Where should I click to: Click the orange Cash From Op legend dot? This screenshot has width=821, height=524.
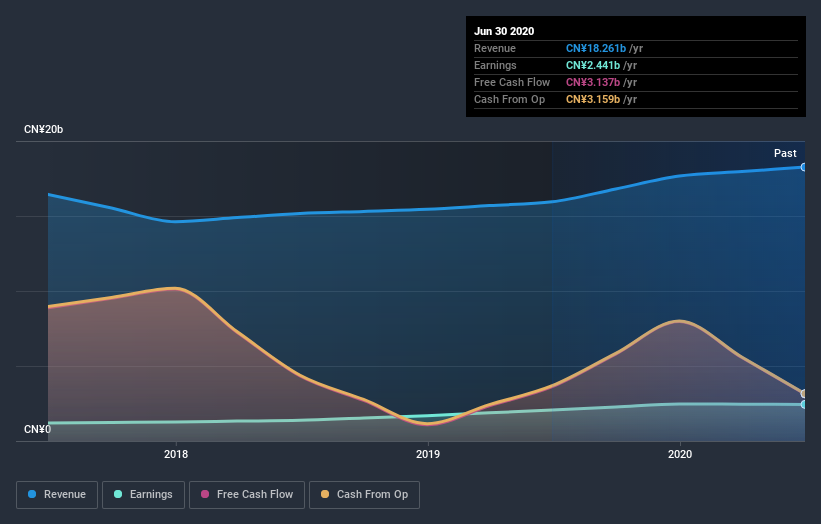[325, 494]
